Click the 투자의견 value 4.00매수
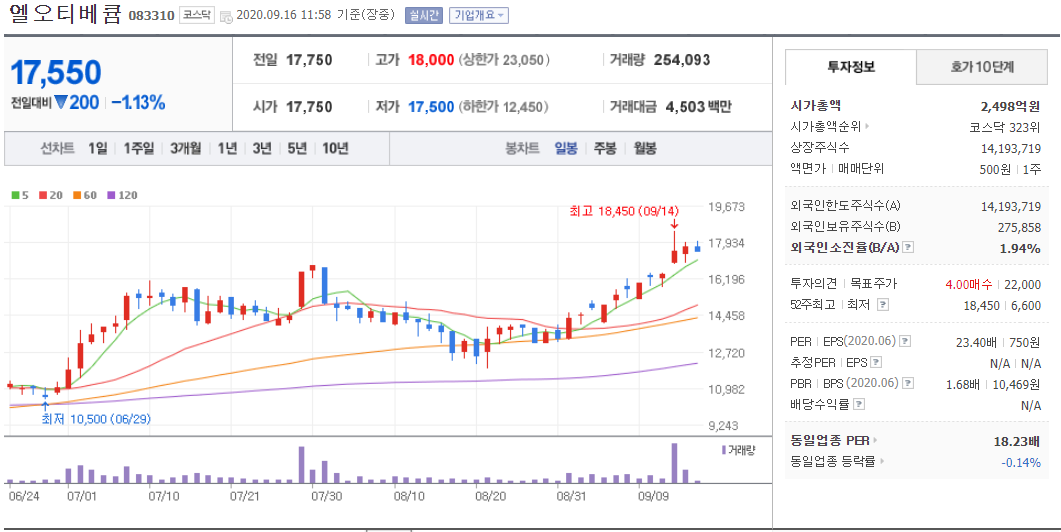1061x532 pixels. pyautogui.click(x=968, y=284)
